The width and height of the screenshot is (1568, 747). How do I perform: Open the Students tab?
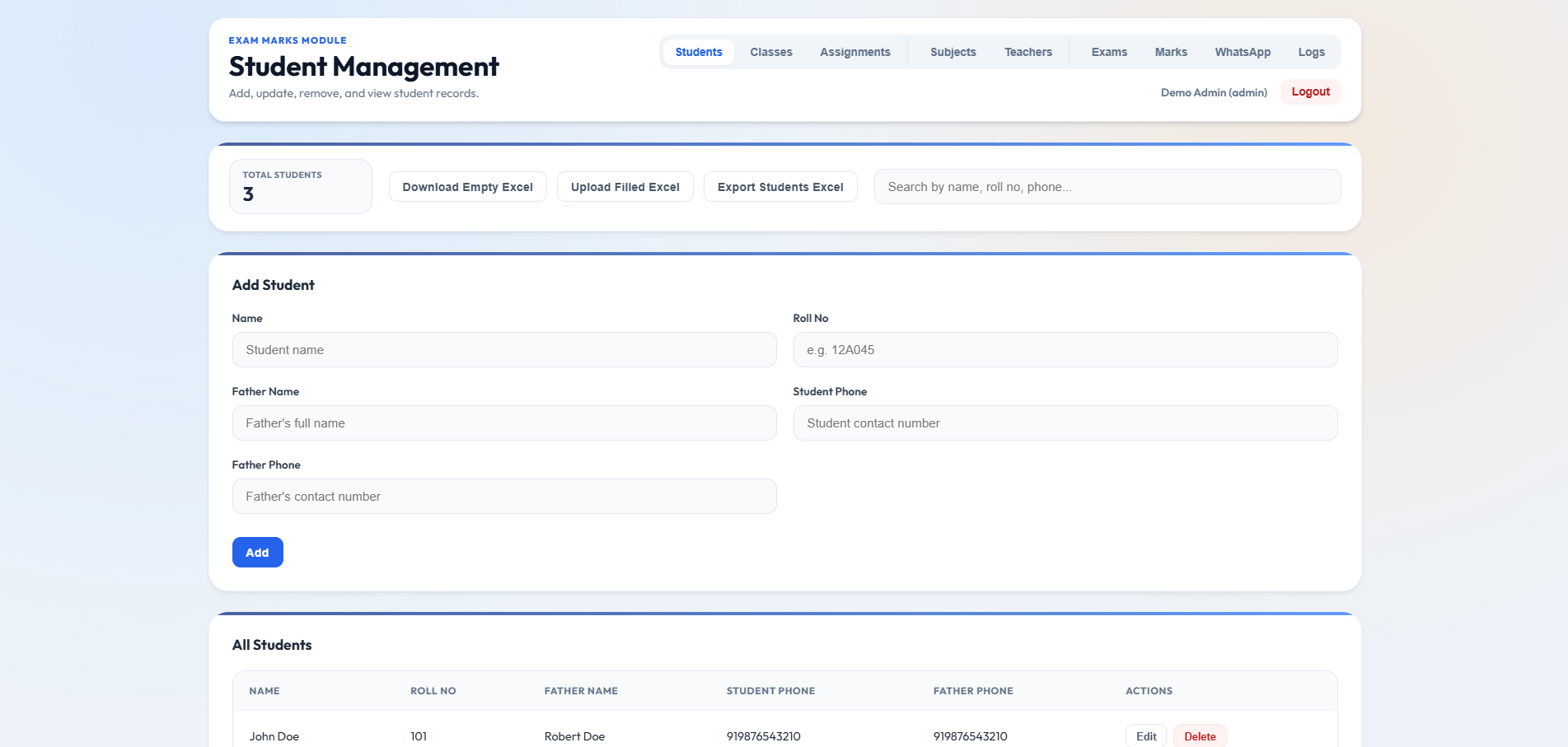point(699,52)
